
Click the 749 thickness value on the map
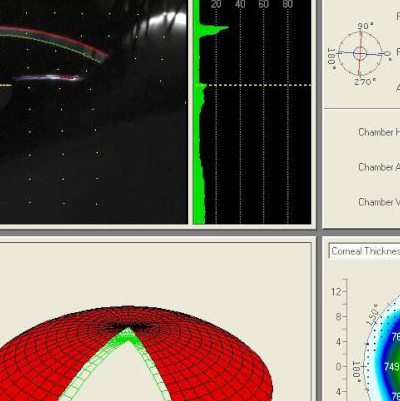pos(392,367)
